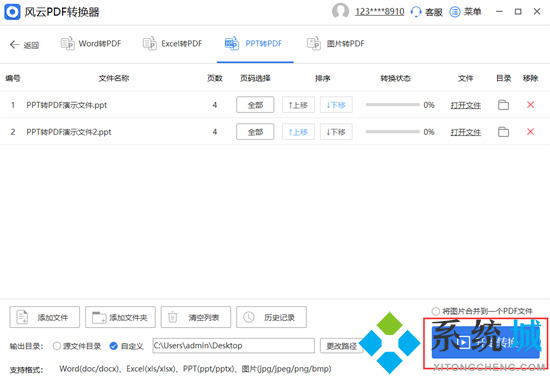
Task: Open folder icon for PPT转PDF演示文件.ppt
Action: [503, 105]
